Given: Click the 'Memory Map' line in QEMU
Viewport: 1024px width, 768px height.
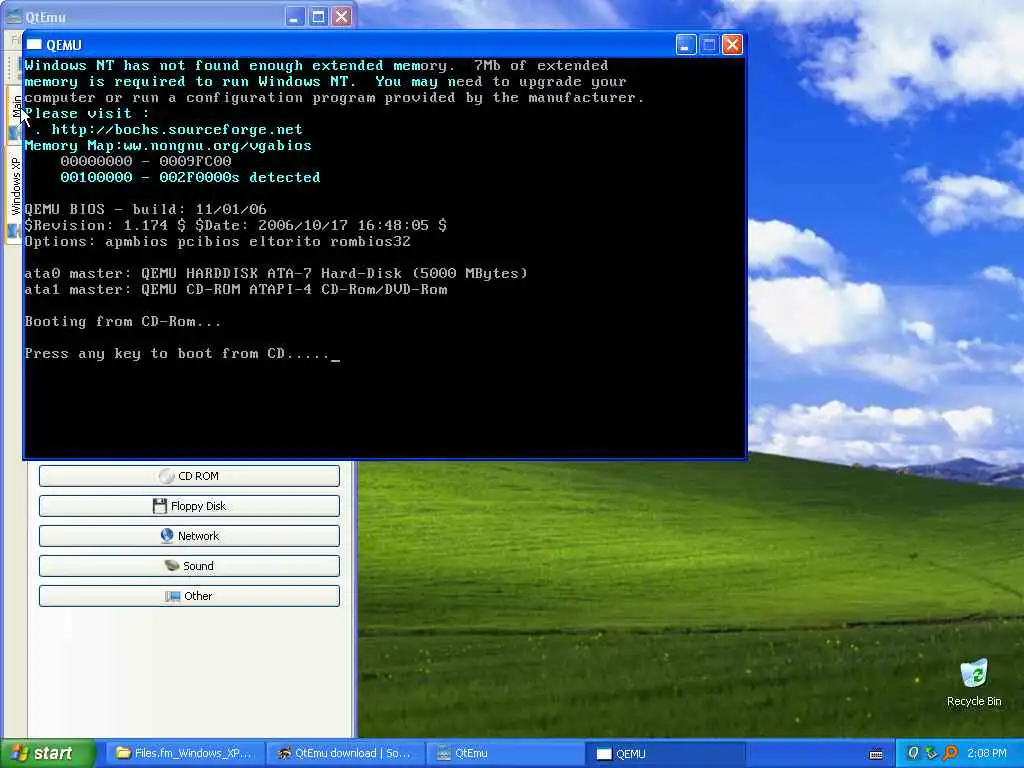Looking at the screenshot, I should click(x=168, y=145).
